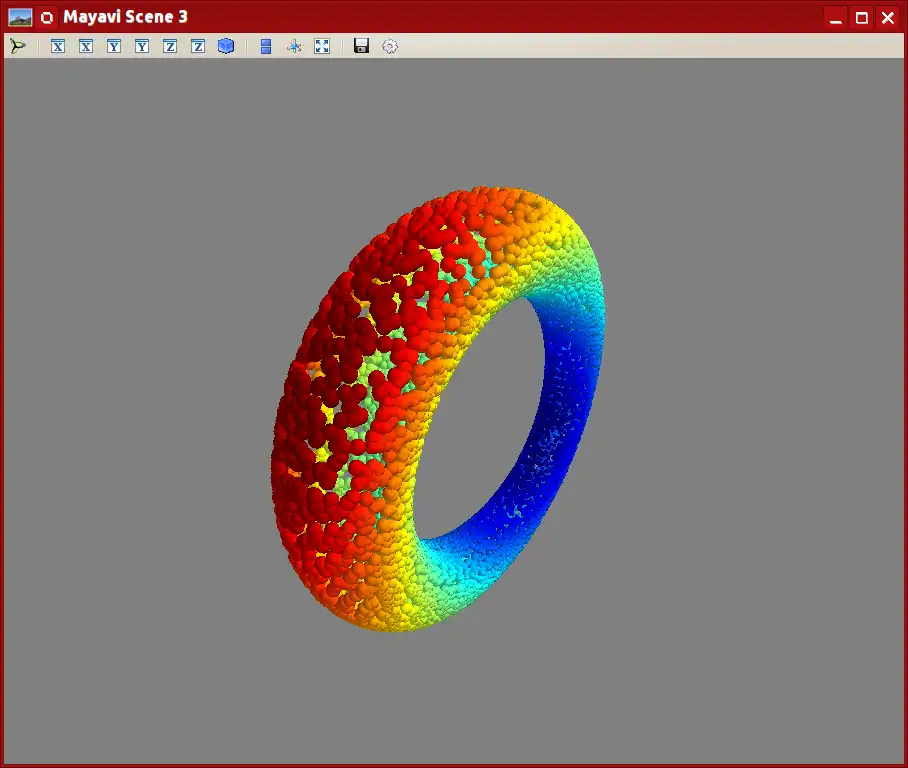Toggle full screen scene view
The height and width of the screenshot is (768, 908).
pyautogui.click(x=322, y=46)
